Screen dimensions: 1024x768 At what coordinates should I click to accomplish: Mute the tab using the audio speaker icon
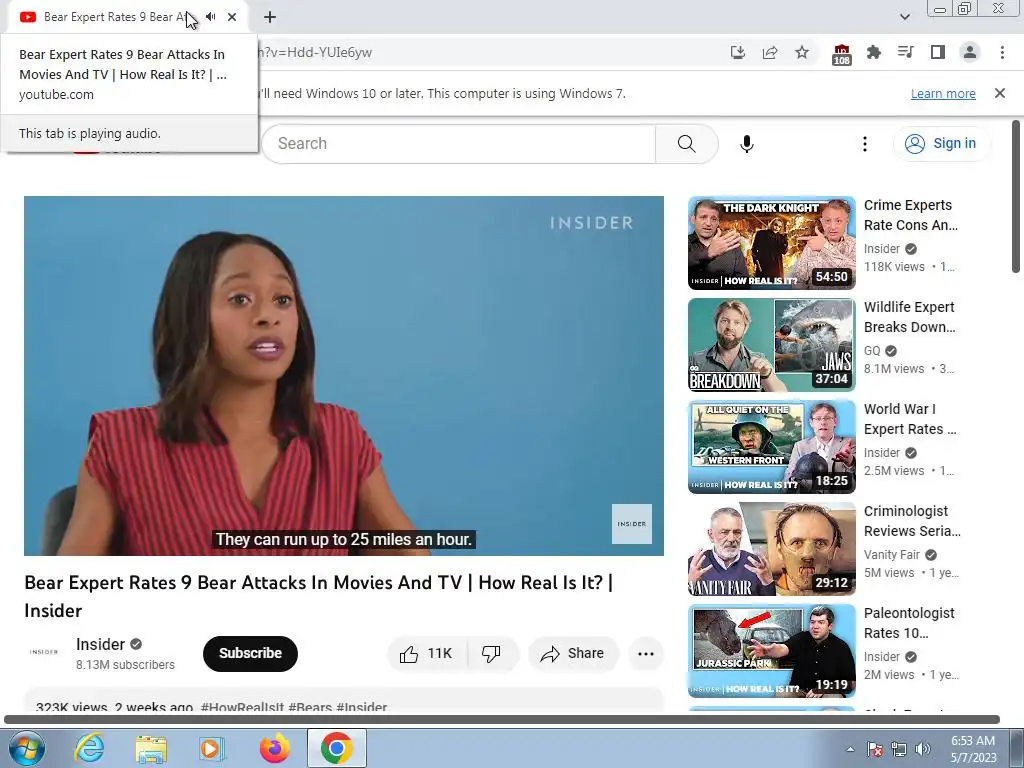coord(211,17)
